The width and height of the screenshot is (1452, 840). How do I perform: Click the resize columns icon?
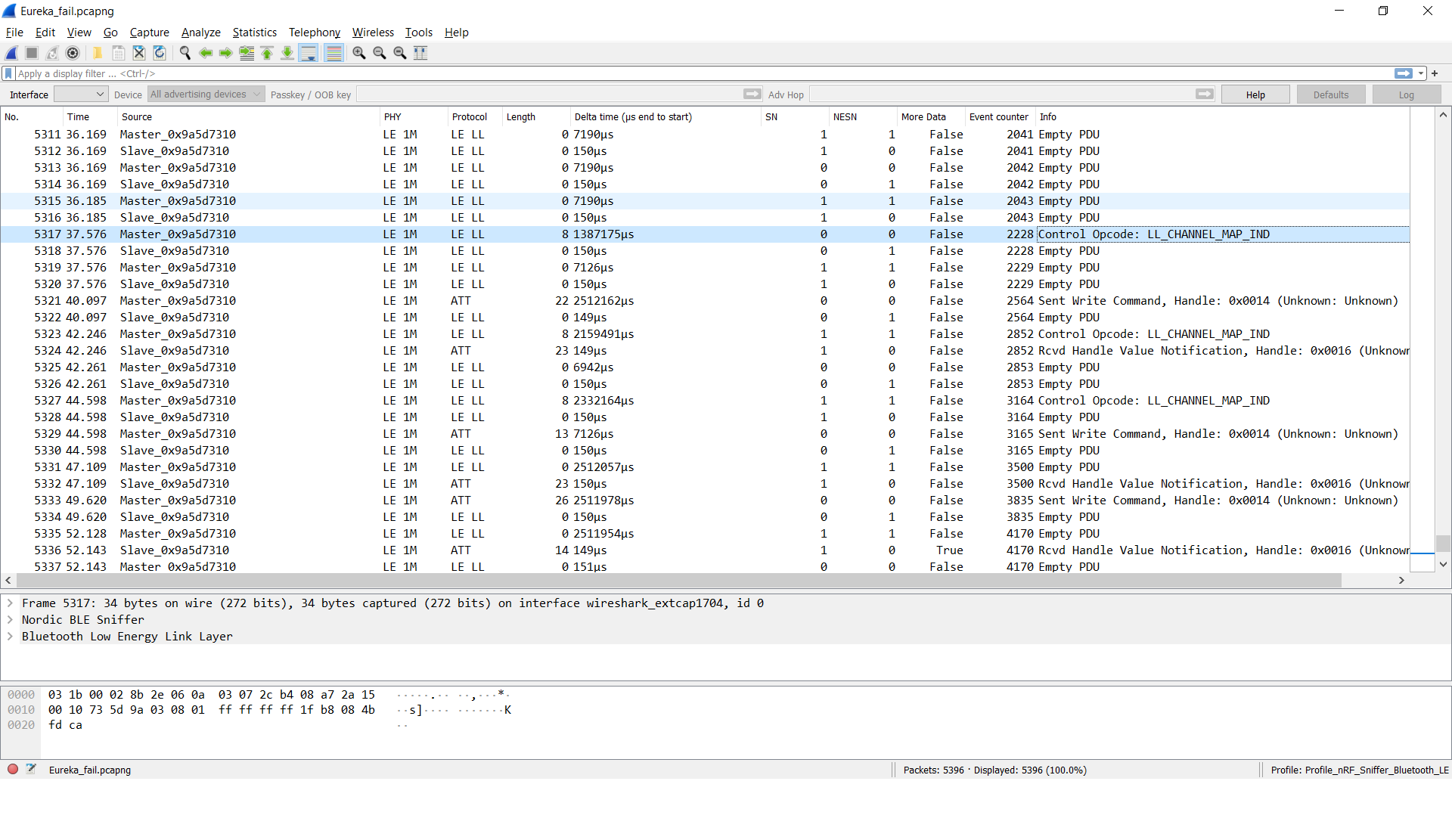(420, 53)
